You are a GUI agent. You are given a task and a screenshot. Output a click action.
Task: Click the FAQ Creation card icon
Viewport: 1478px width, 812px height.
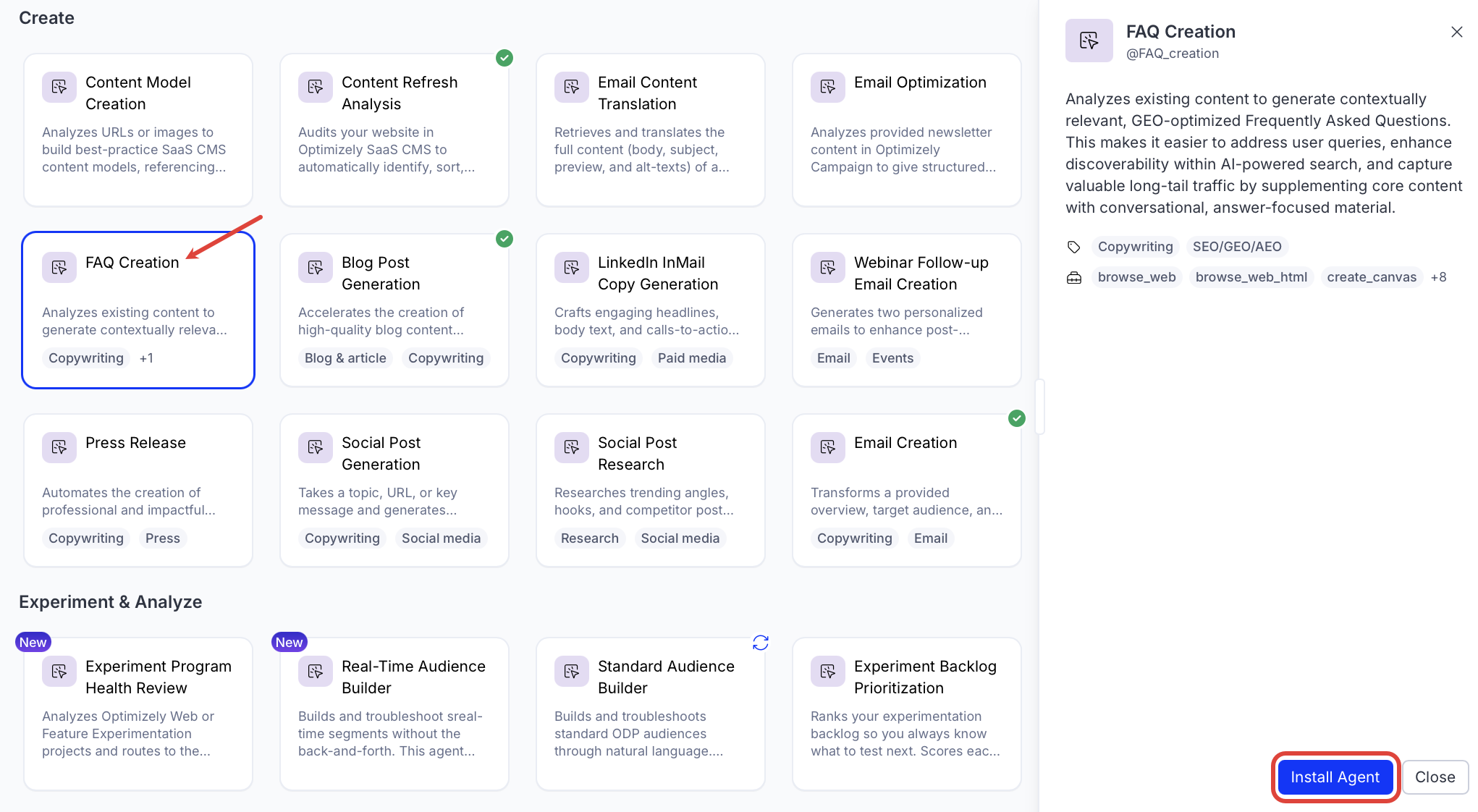[59, 267]
